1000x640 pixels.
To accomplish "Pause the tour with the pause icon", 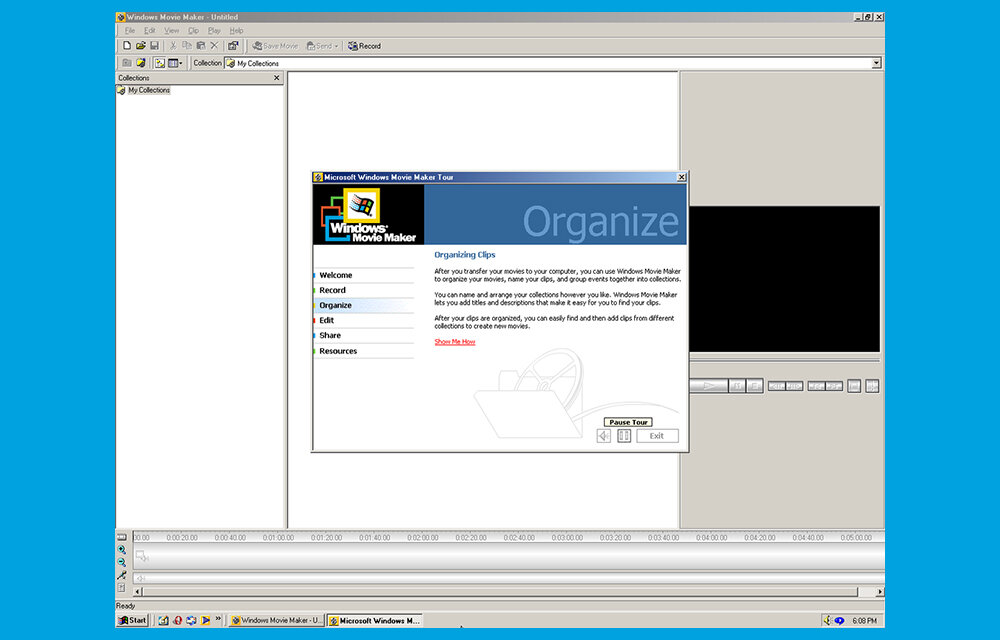I will pyautogui.click(x=624, y=436).
